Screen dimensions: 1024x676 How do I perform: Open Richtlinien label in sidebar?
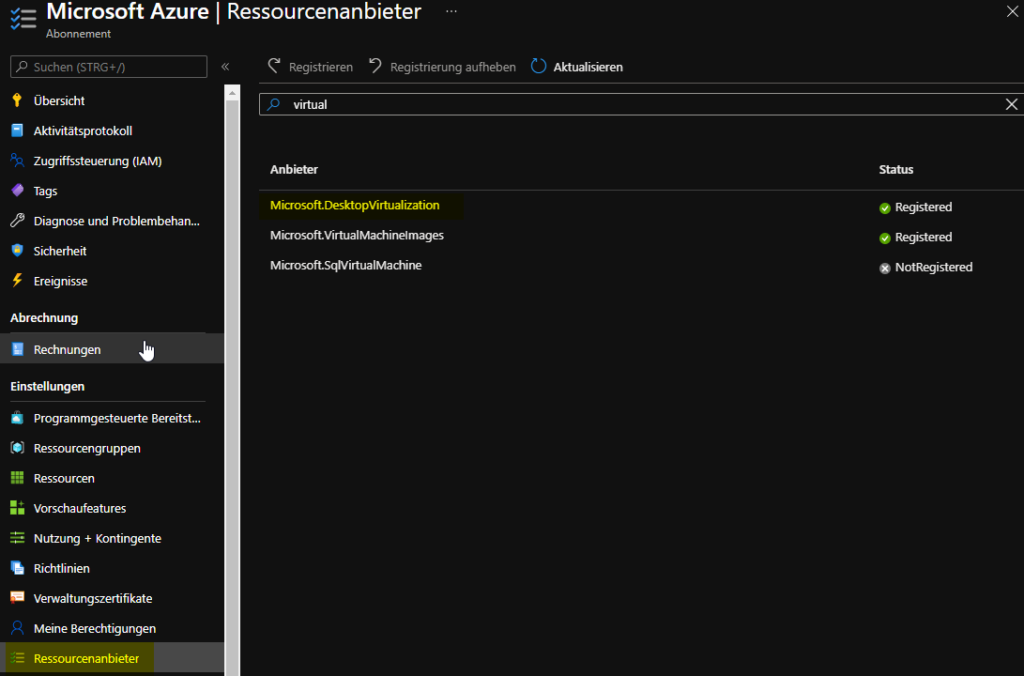point(61,568)
